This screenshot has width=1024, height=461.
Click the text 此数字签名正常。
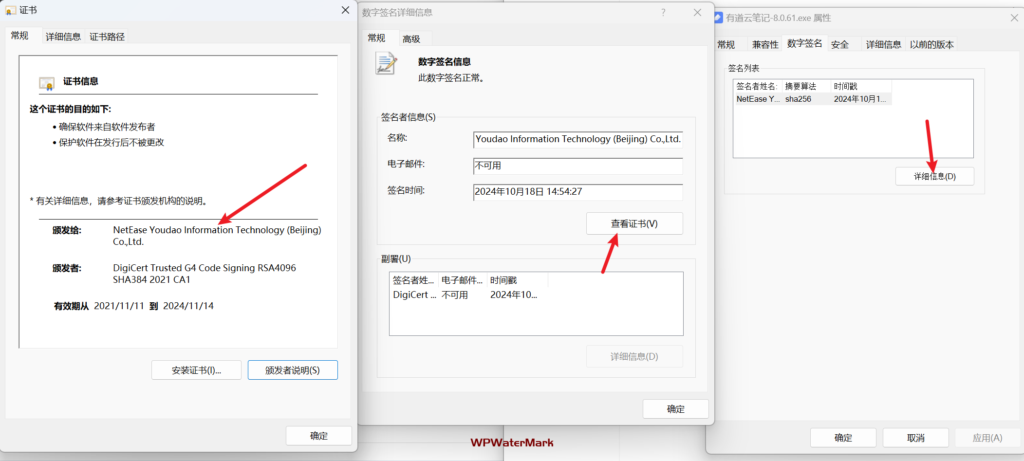[451, 78]
